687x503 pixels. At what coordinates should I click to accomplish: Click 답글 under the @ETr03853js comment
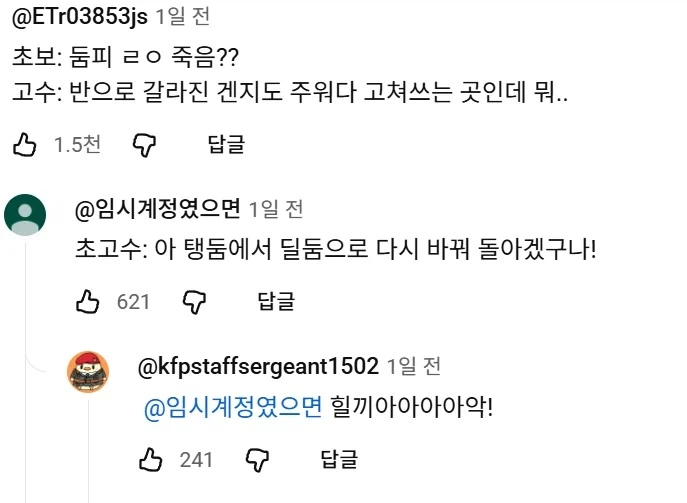[226, 145]
